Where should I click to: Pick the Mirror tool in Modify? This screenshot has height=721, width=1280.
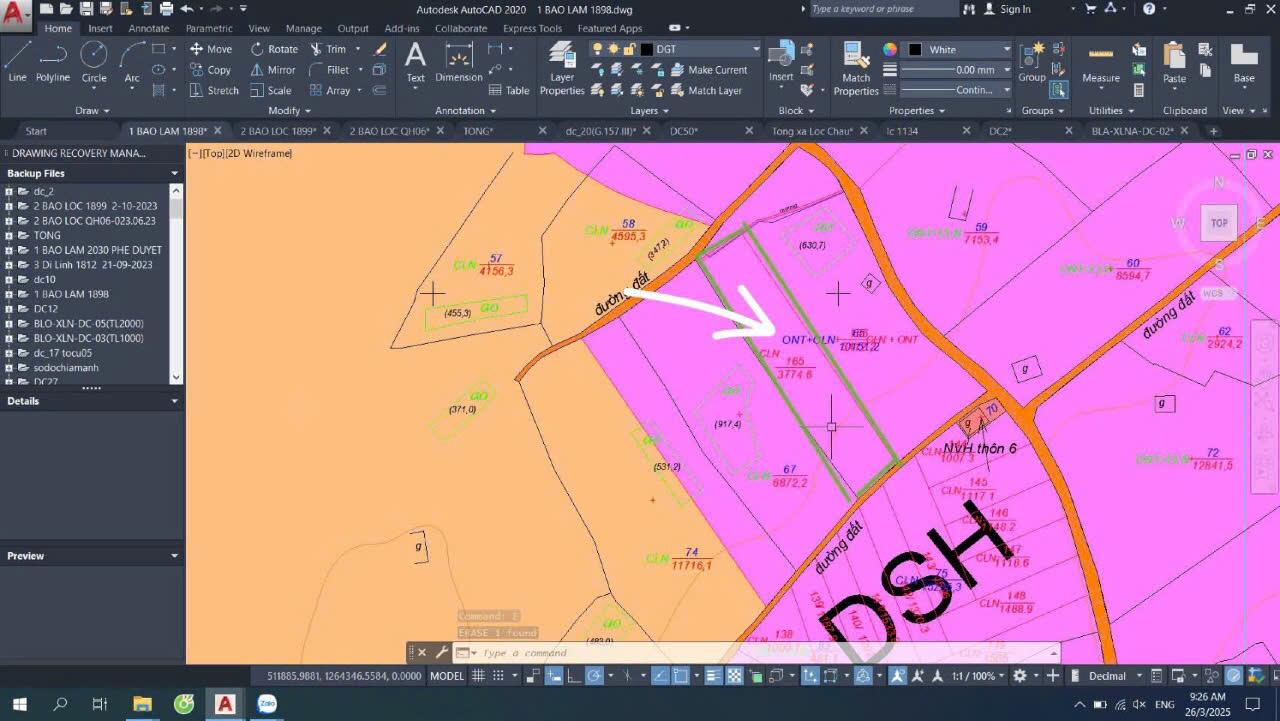click(272, 70)
